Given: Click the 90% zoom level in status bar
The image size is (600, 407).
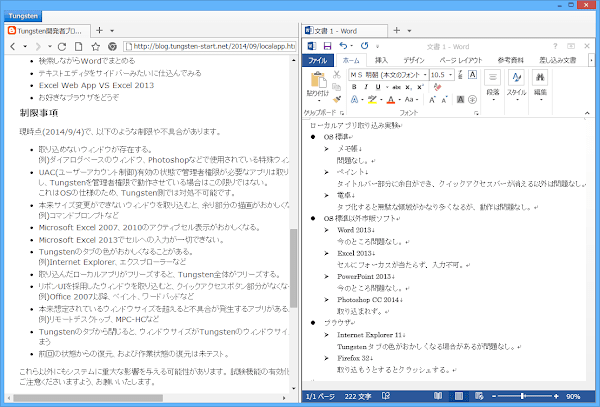Looking at the screenshot, I should coord(573,396).
